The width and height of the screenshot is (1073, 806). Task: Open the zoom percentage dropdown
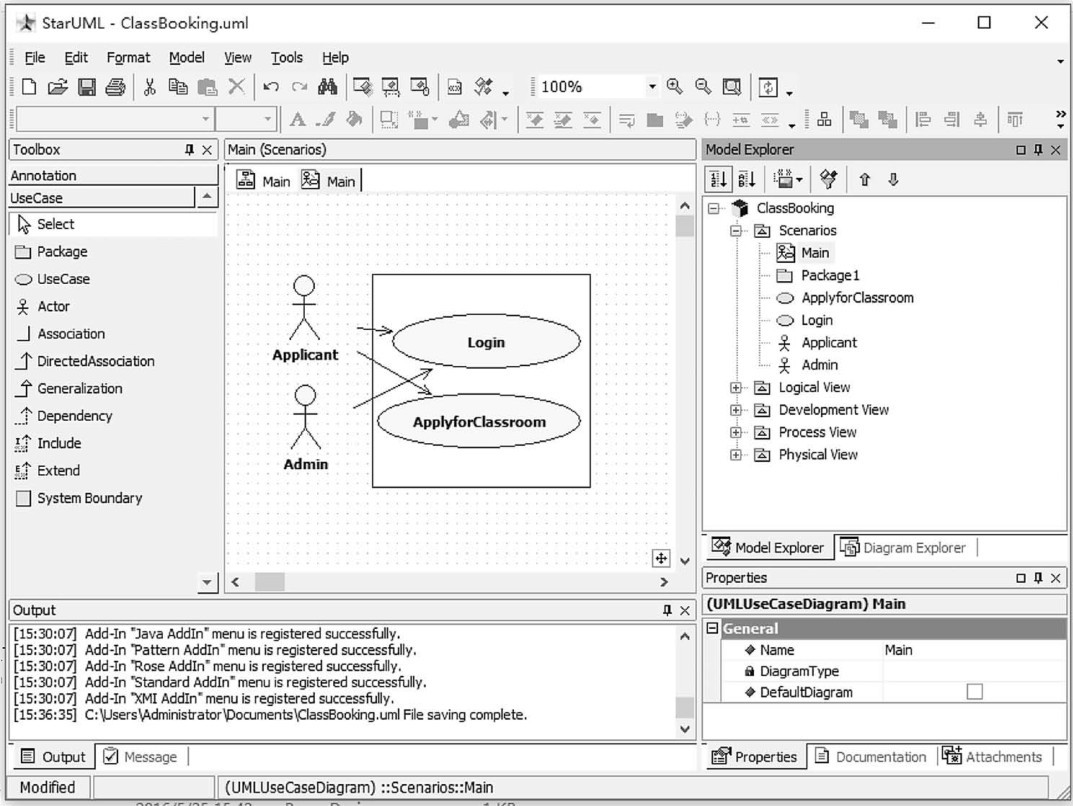pos(652,86)
